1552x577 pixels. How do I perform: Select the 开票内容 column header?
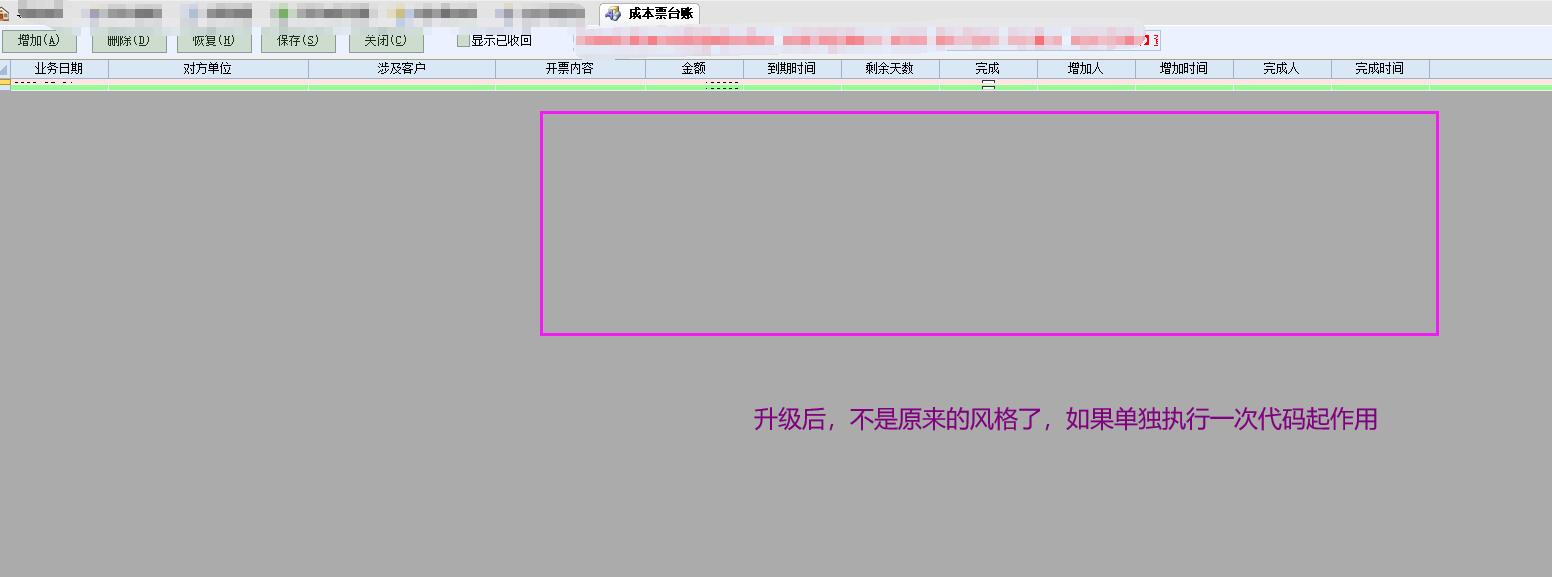click(x=570, y=69)
